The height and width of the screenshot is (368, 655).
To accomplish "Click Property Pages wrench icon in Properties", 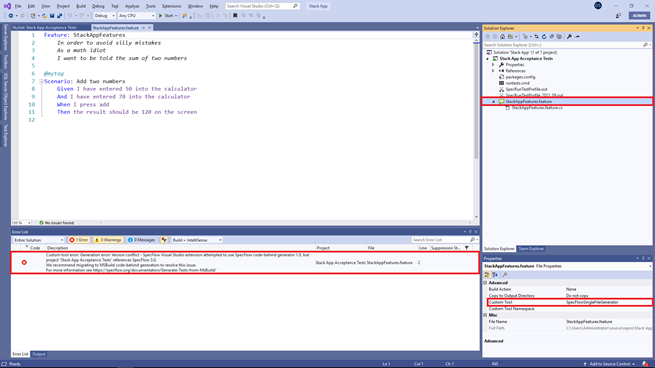I will pos(505,274).
